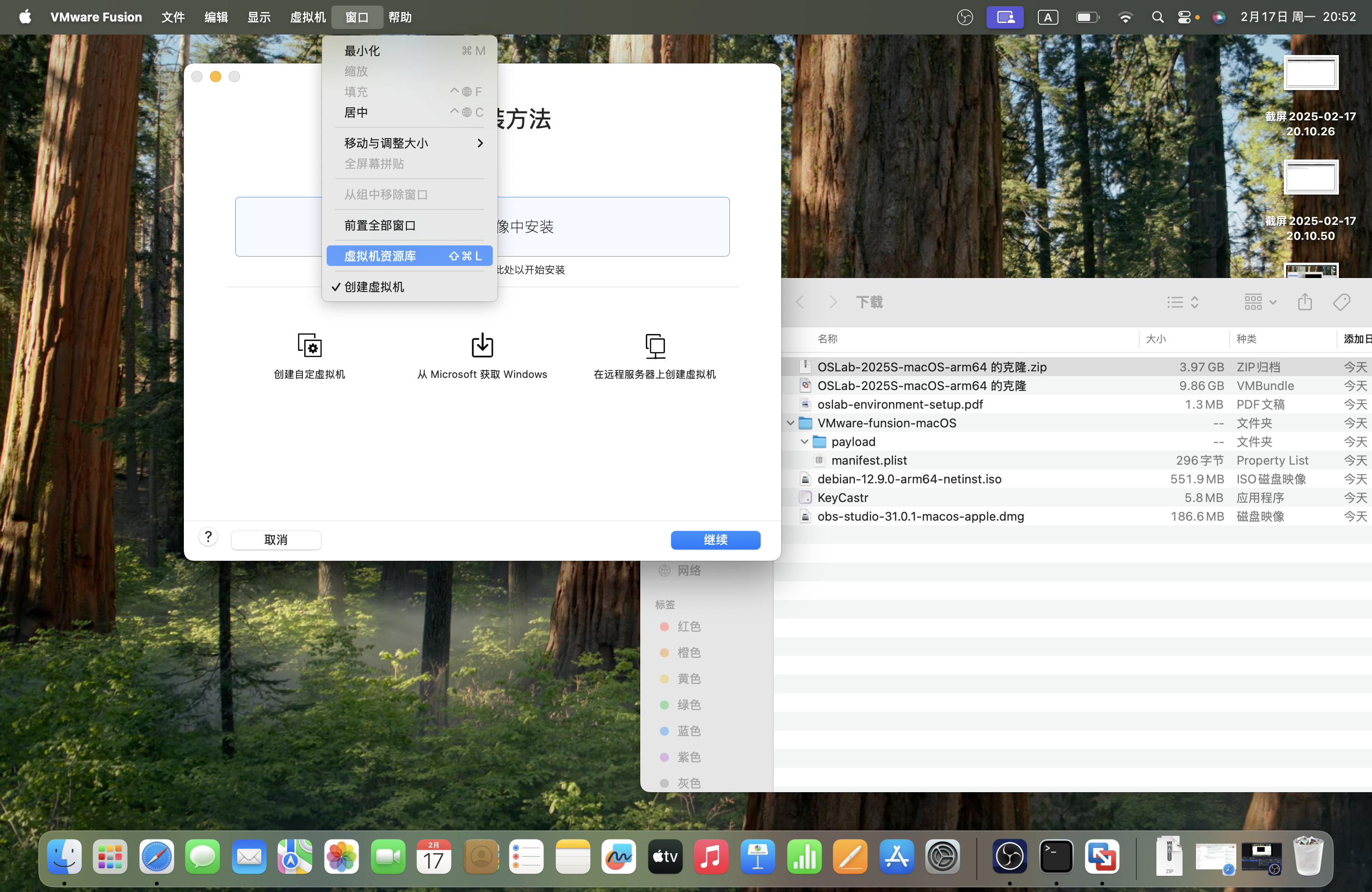This screenshot has width=1372, height=892.
Task: Open the 帮助 menu
Action: pos(399,17)
